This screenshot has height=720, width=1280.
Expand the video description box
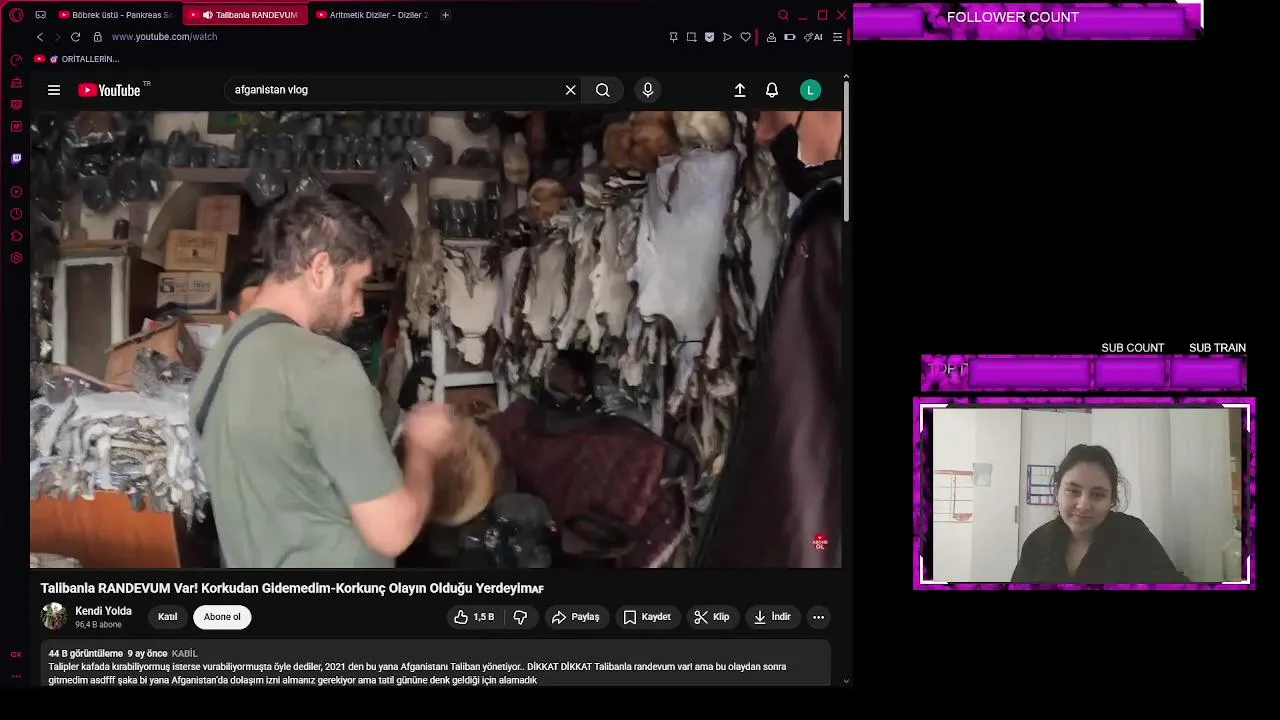click(x=436, y=665)
